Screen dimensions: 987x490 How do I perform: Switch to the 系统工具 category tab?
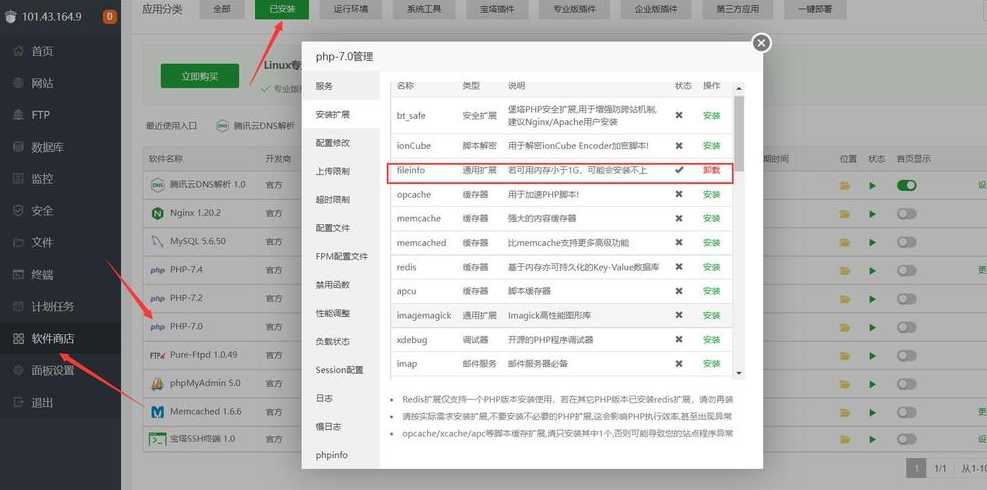pyautogui.click(x=424, y=9)
